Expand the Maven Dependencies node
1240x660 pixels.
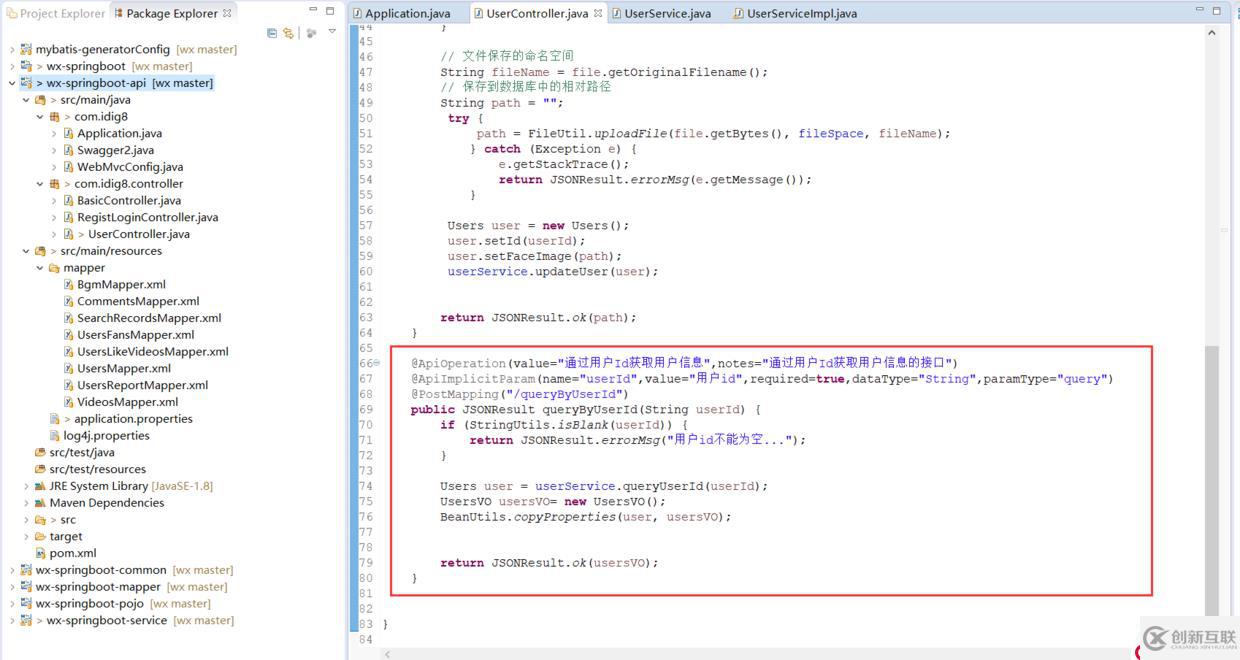(26, 503)
